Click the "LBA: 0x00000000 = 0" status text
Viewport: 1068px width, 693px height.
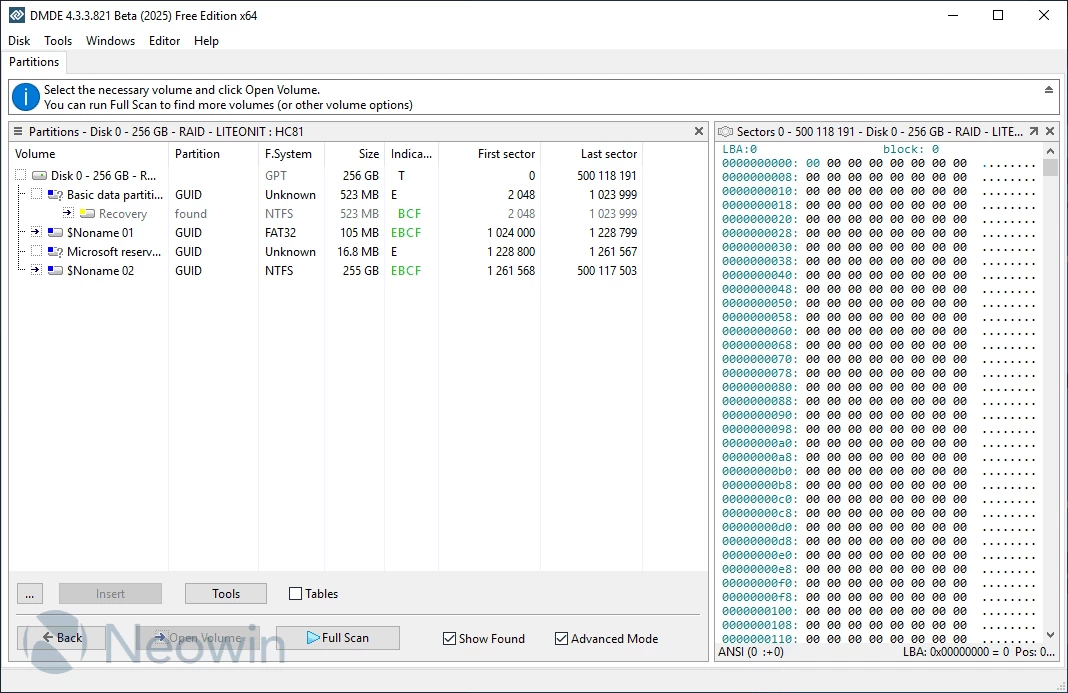[956, 652]
